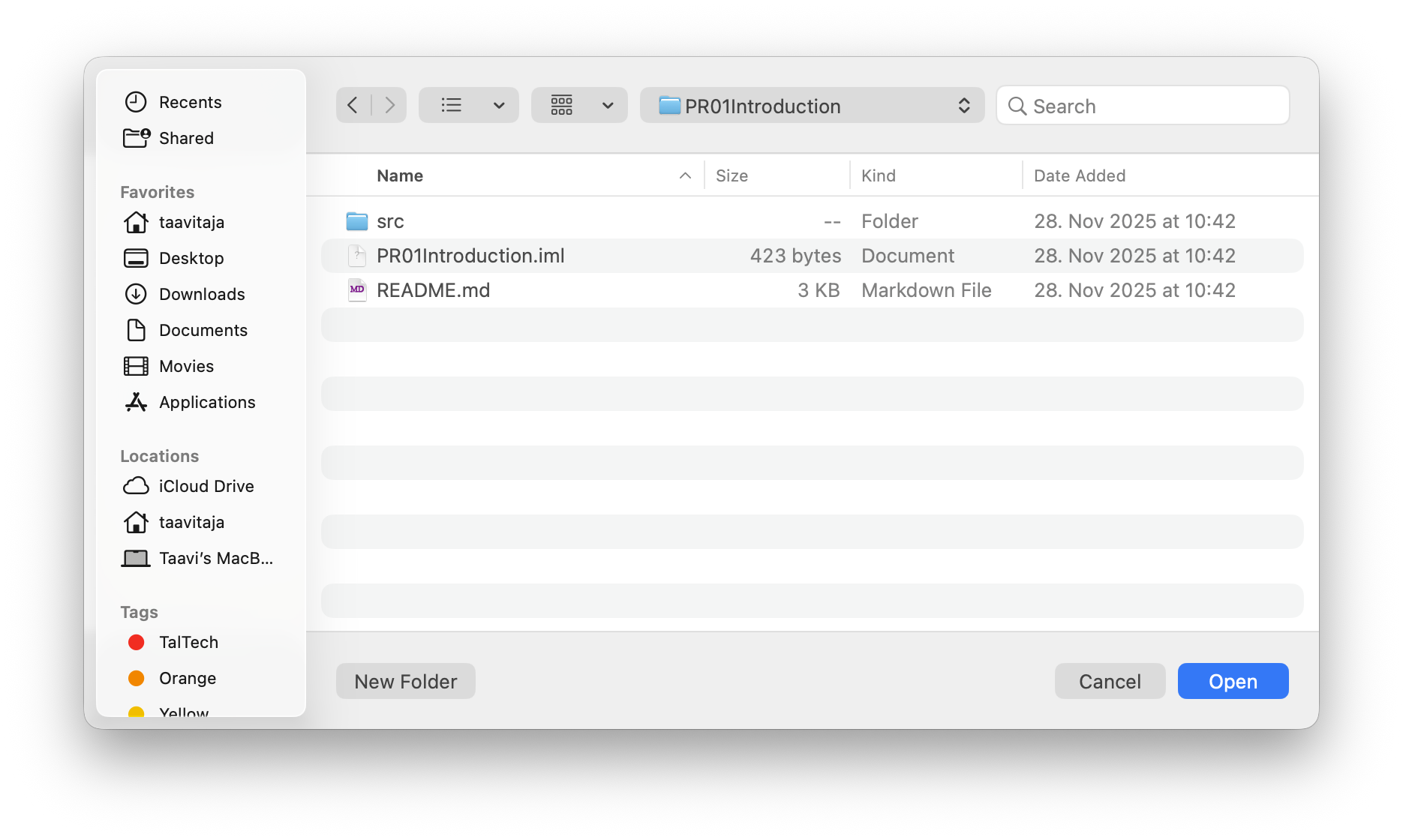Screen dimensions: 1403x840
Task: Select Shared in the sidebar
Action: tap(186, 138)
